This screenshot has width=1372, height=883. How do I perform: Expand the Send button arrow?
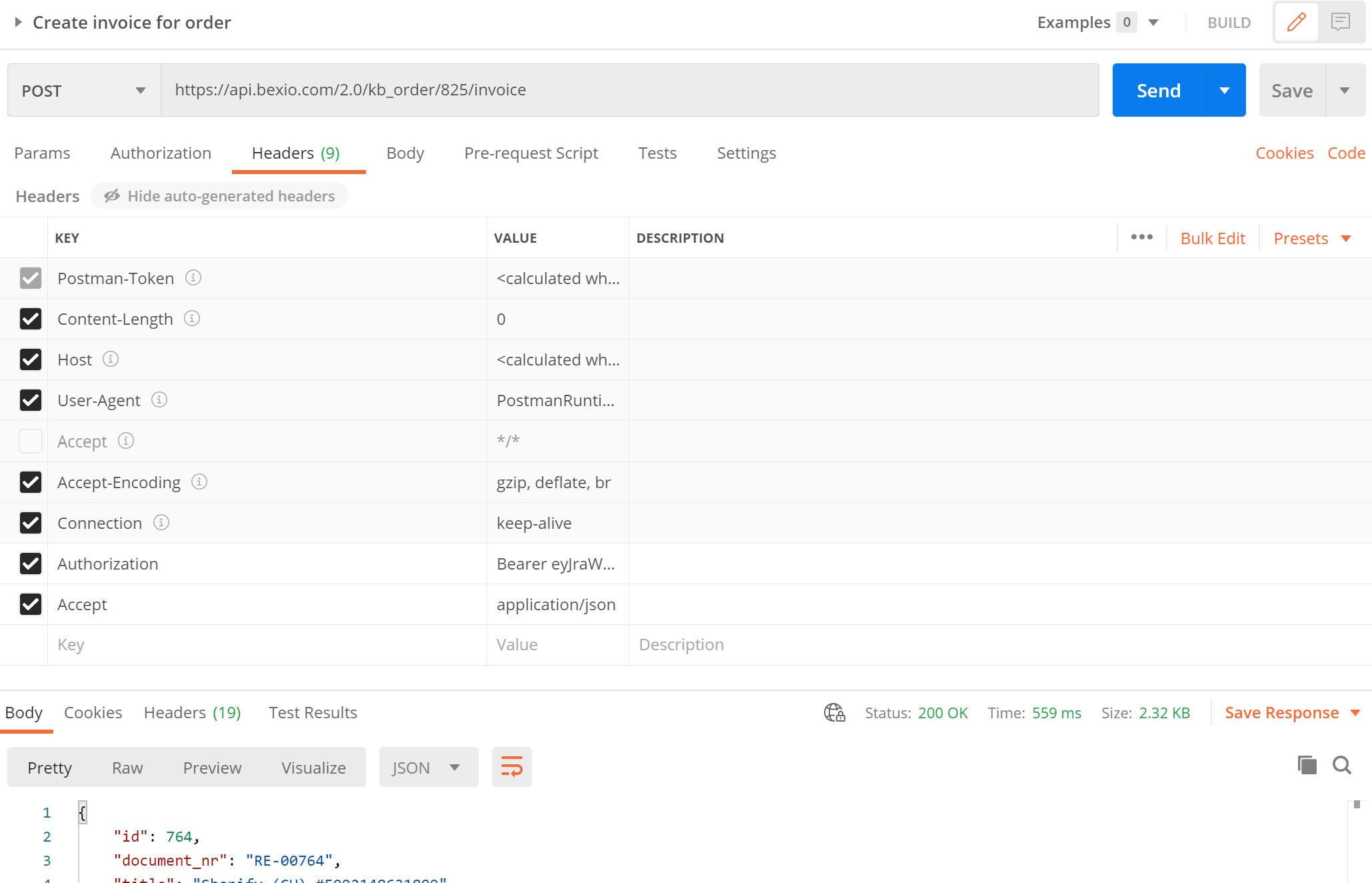(x=1225, y=90)
